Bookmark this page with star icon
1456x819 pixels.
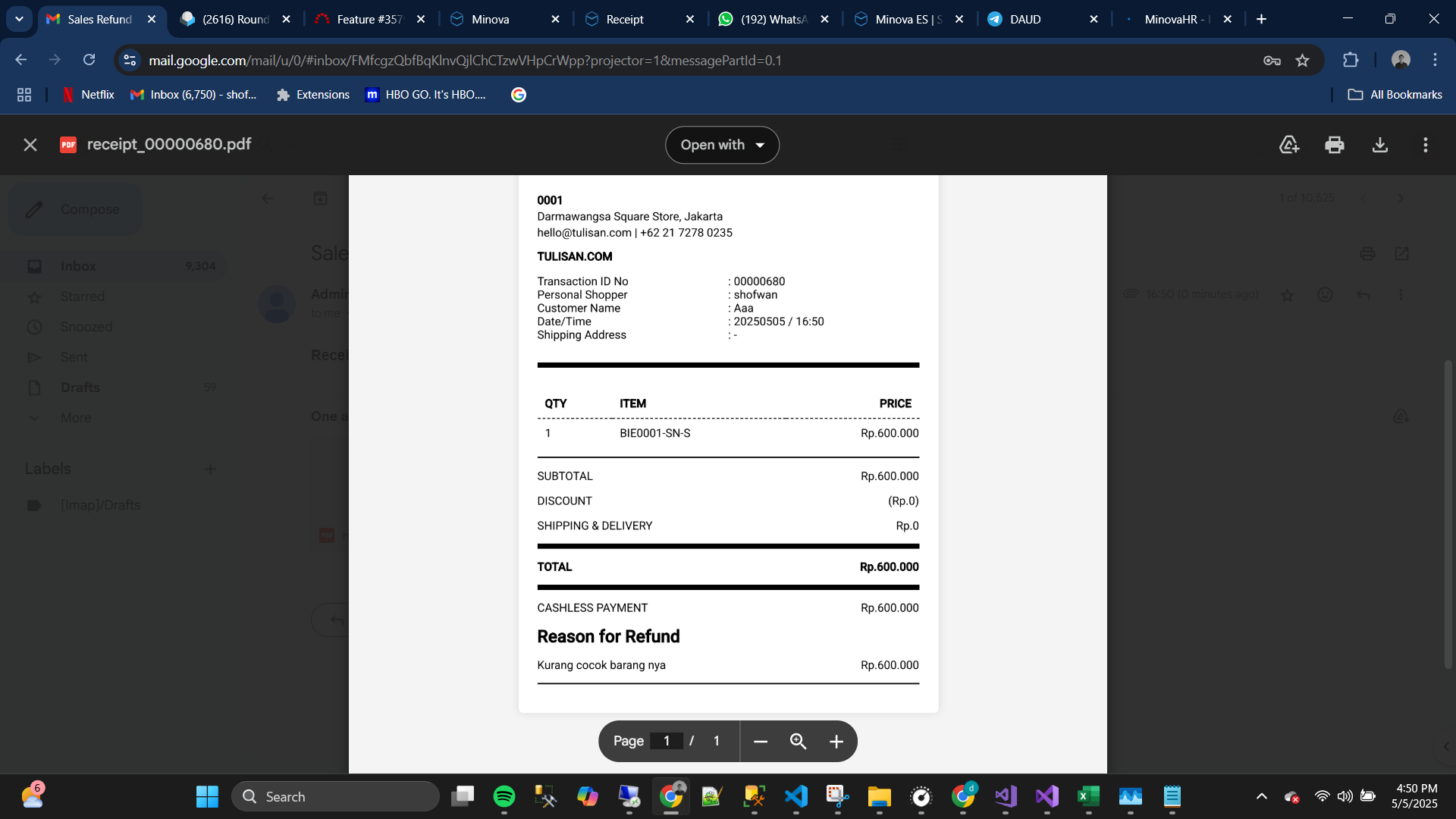coord(1302,60)
